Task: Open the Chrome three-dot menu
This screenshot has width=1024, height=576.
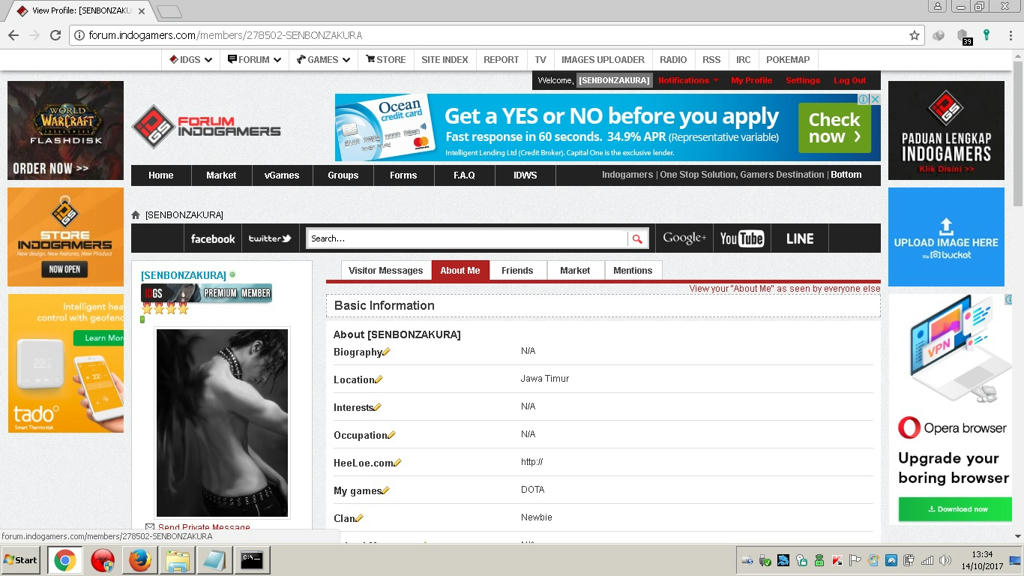Action: 1010,35
